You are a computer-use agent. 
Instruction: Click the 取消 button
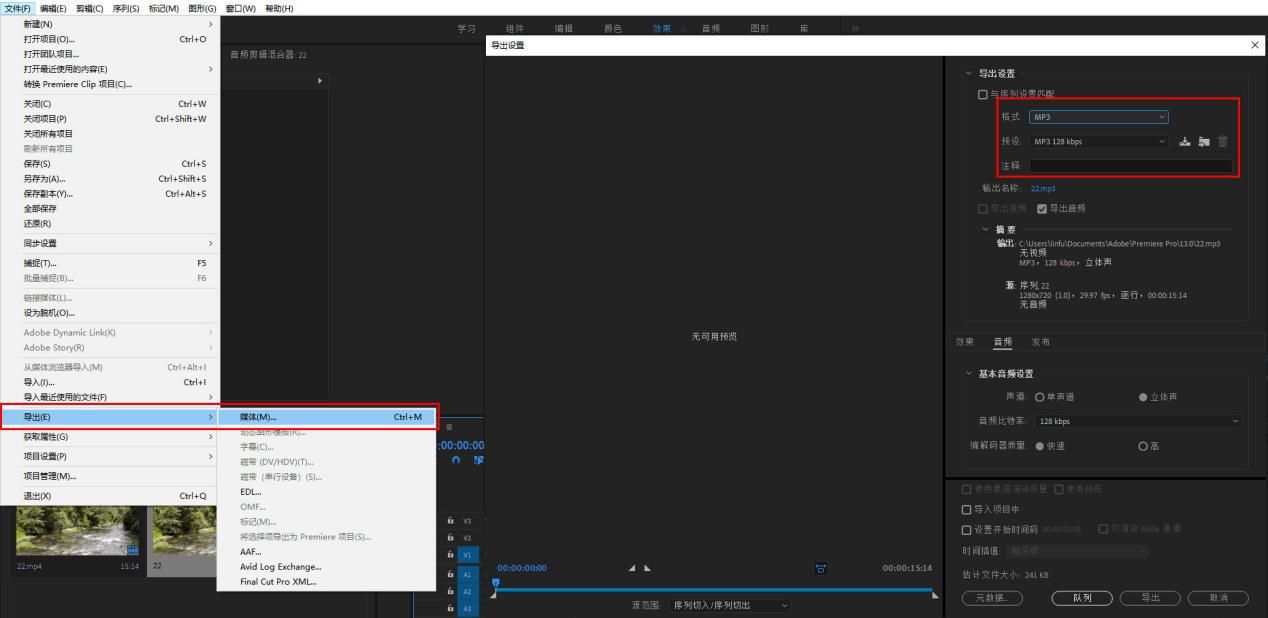point(1218,598)
